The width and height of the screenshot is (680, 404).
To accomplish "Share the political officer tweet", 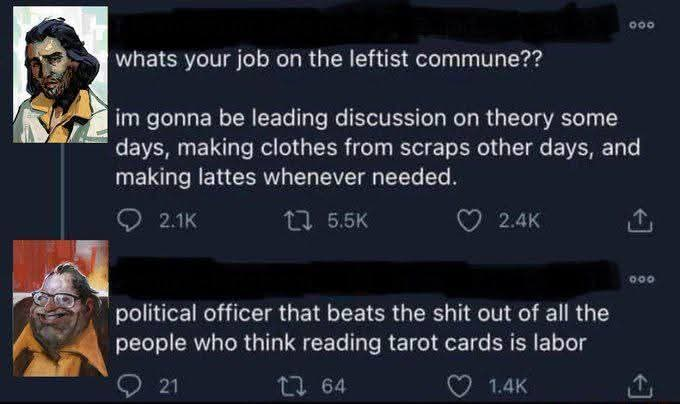I will 640,387.
